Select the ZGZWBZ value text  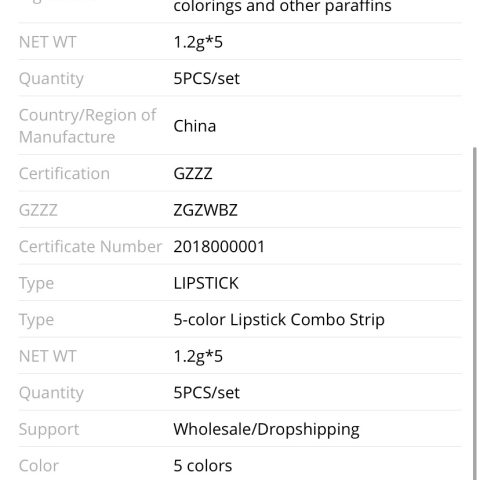pyautogui.click(x=205, y=210)
